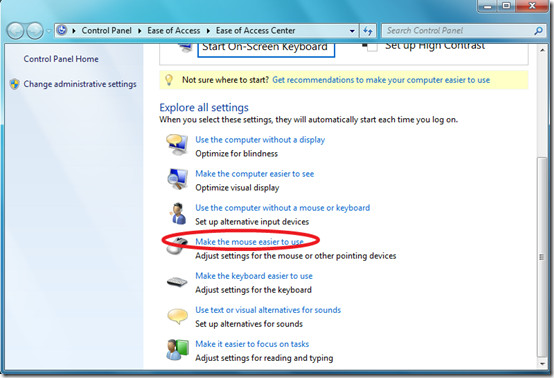Click 'Adjust settings for reading and typing' text
The image size is (554, 378).
264,358
